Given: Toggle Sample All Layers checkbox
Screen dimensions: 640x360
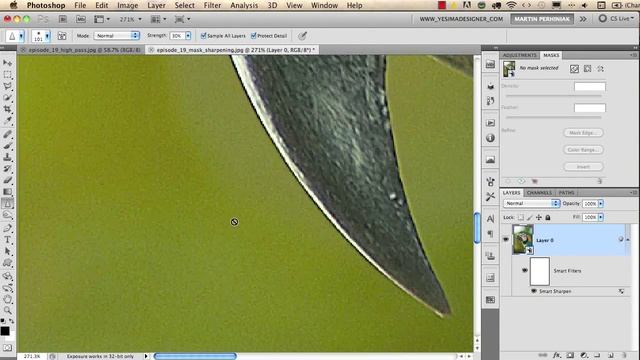Looking at the screenshot, I should point(203,36).
